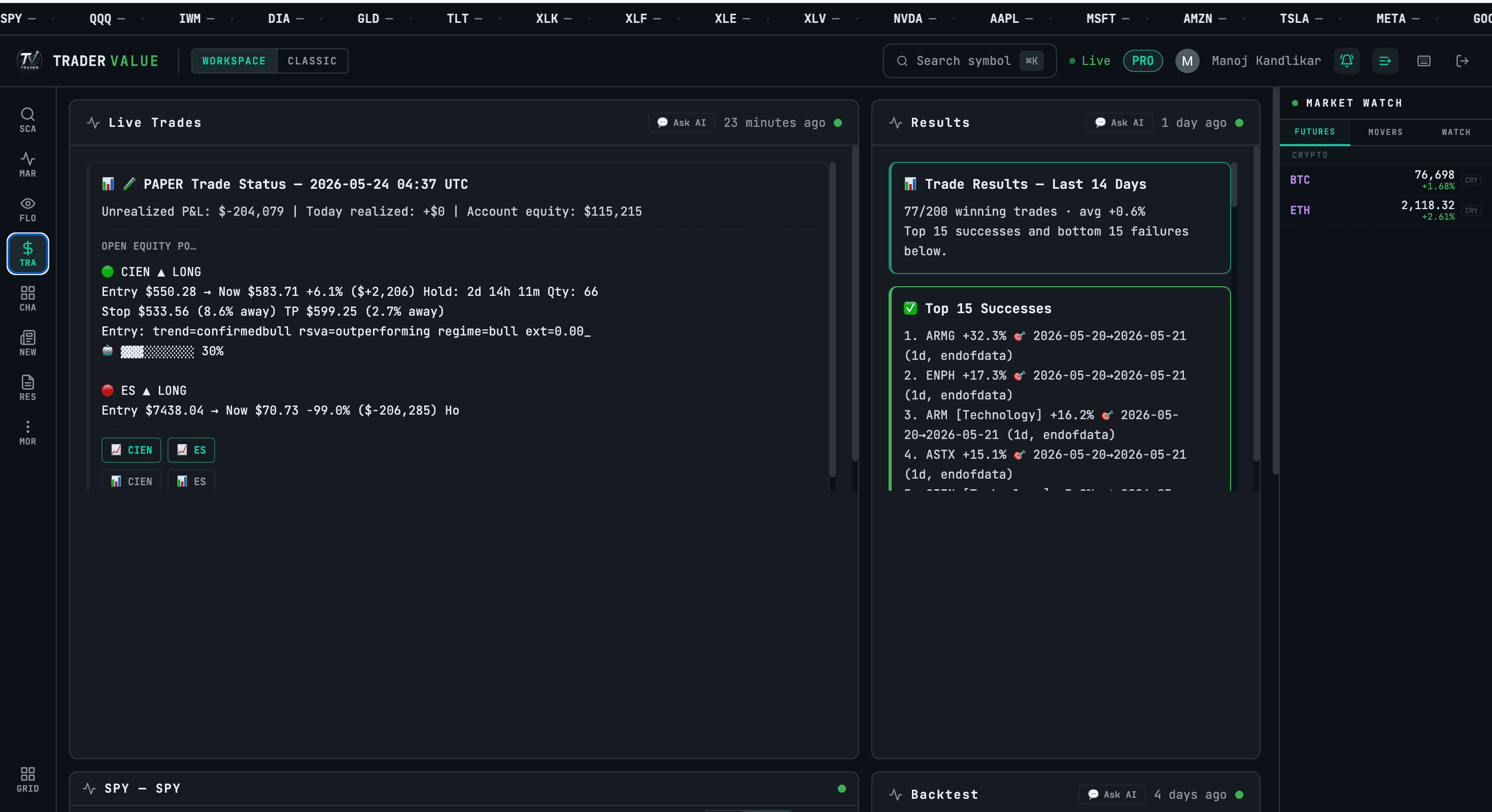Click the ES LONG position heading
1492x812 pixels.
[144, 390]
